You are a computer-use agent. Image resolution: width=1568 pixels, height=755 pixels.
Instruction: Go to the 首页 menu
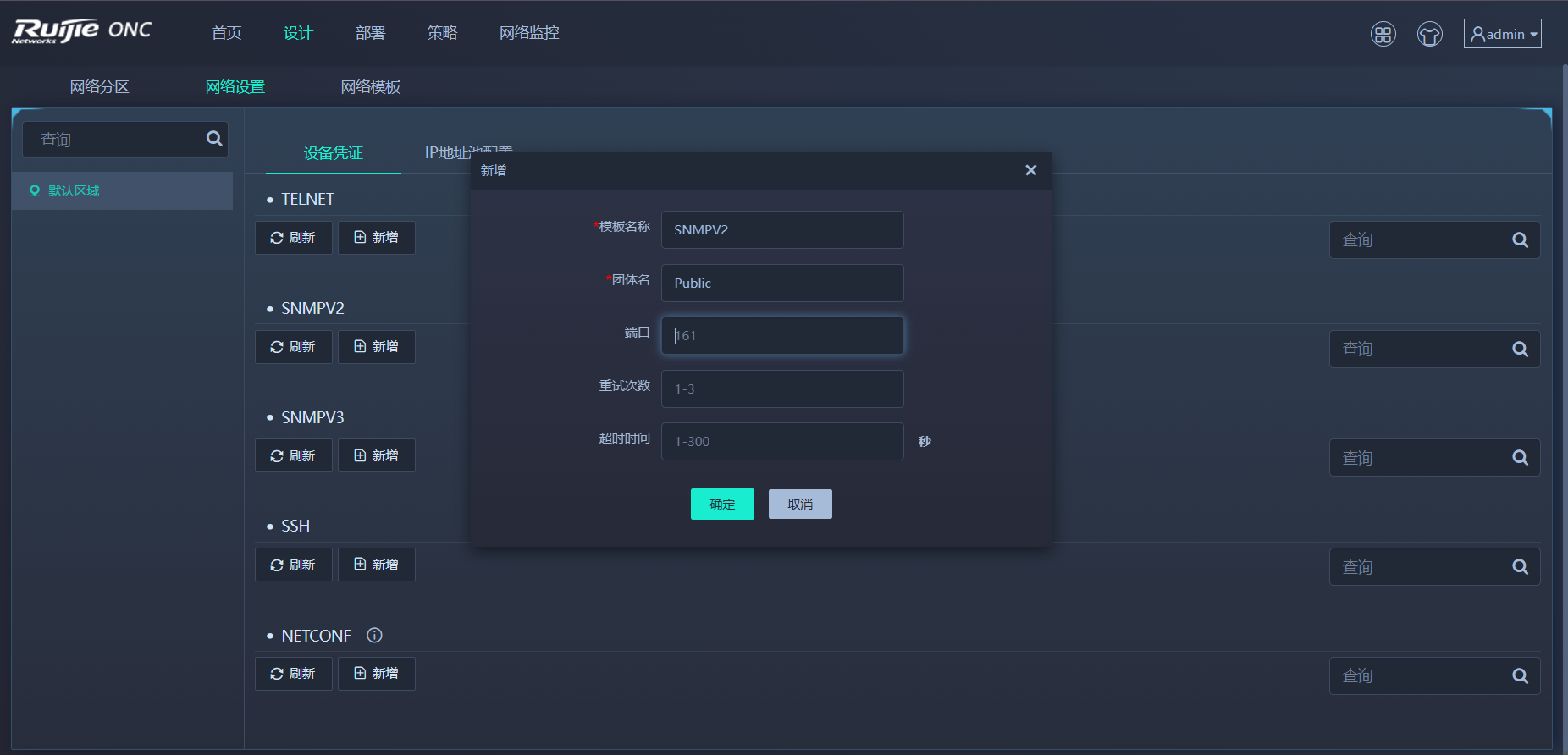[226, 33]
